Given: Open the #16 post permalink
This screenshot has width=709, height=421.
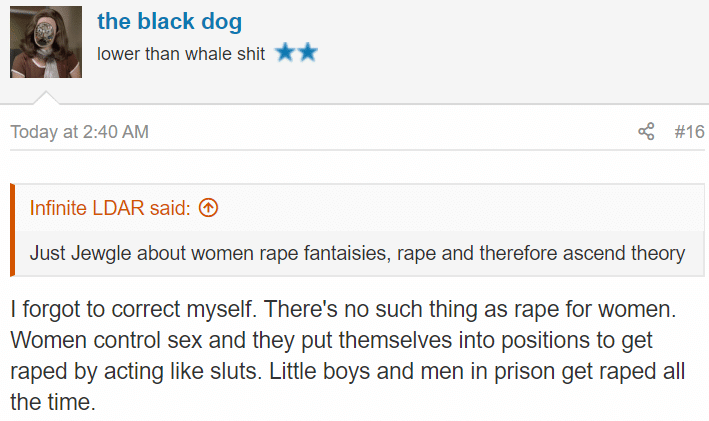Looking at the screenshot, I should (x=689, y=132).
